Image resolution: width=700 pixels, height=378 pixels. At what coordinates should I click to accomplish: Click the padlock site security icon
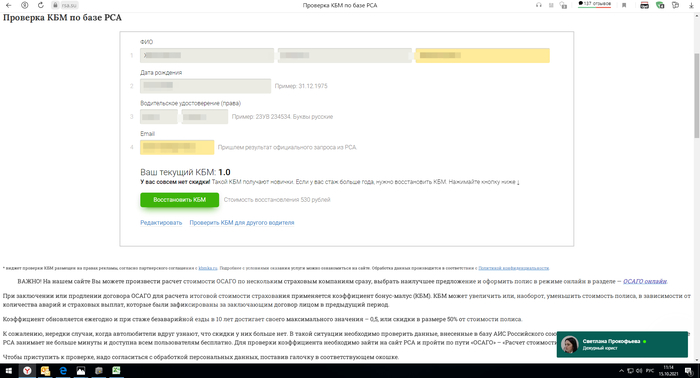(55, 5)
